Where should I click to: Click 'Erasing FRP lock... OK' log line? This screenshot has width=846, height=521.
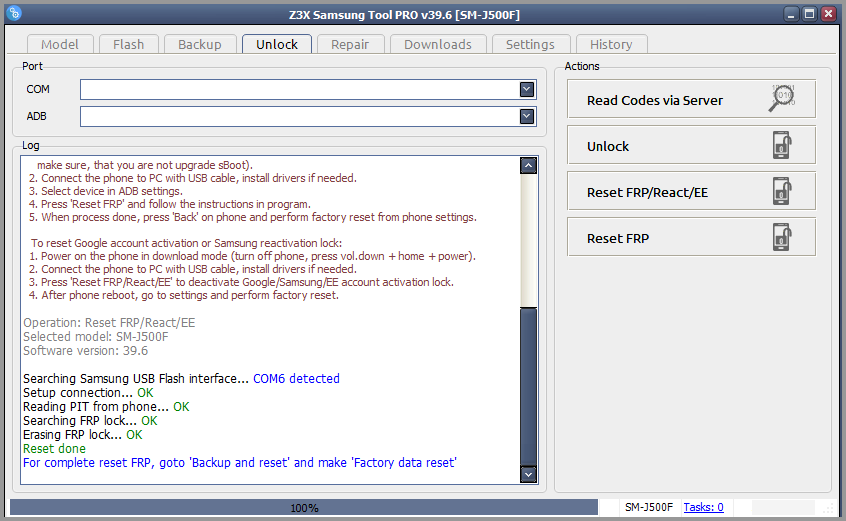click(83, 435)
